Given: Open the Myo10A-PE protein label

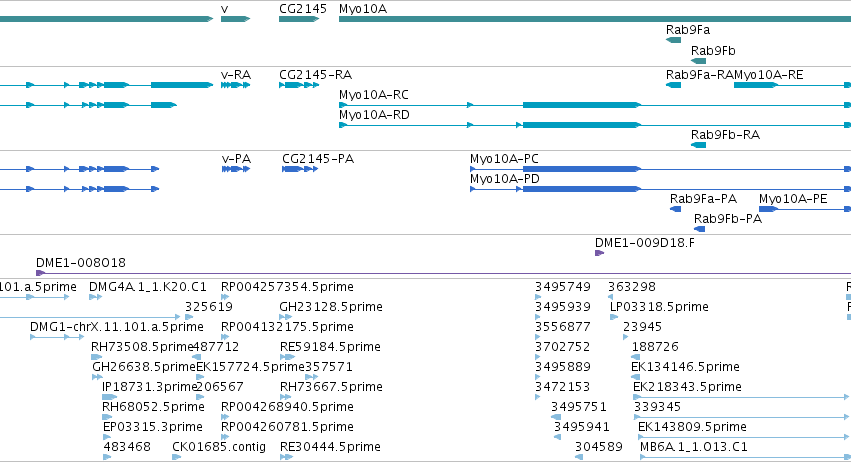Looking at the screenshot, I should [x=793, y=199].
